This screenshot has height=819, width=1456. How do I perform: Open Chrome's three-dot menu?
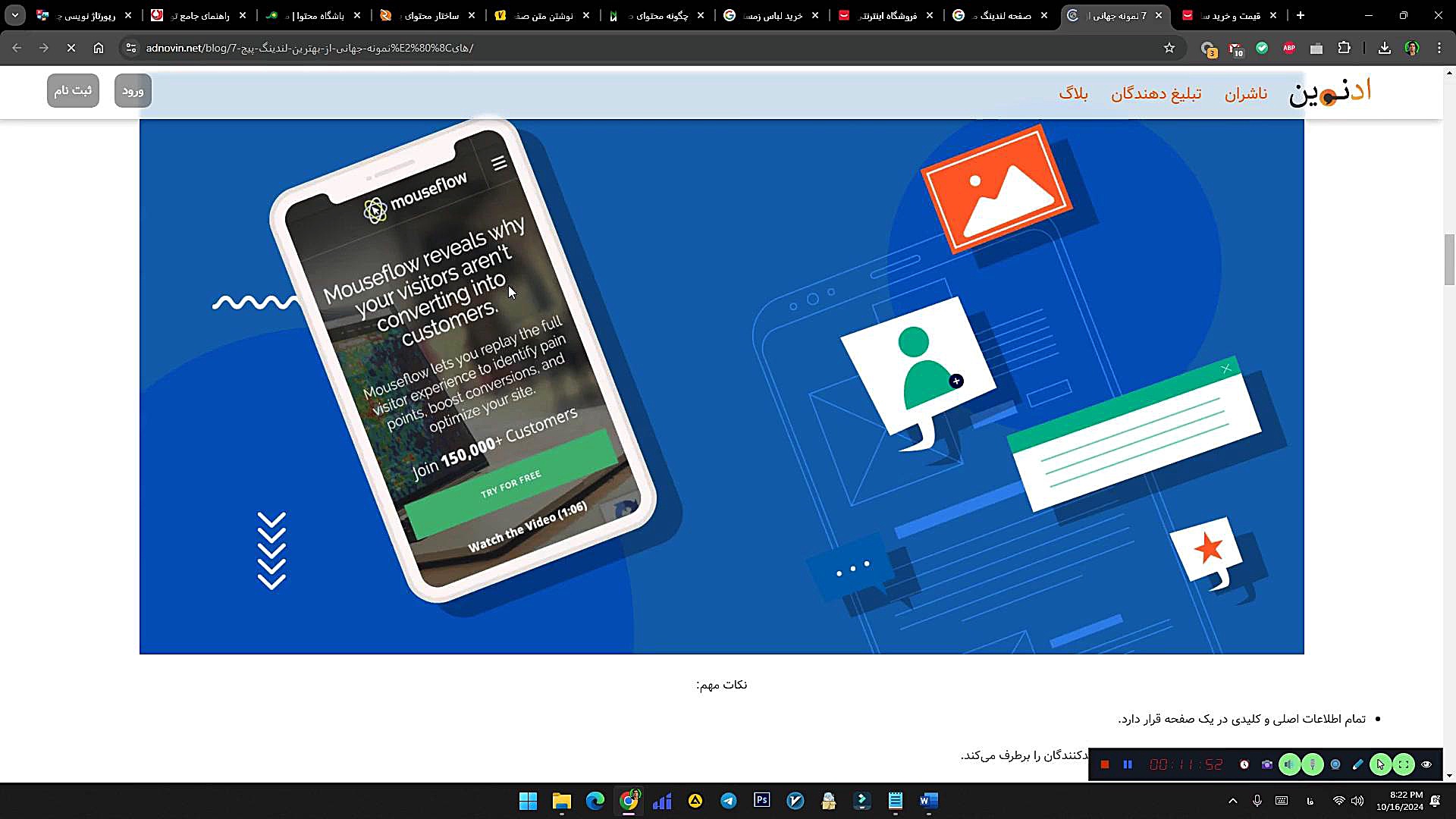[1439, 48]
